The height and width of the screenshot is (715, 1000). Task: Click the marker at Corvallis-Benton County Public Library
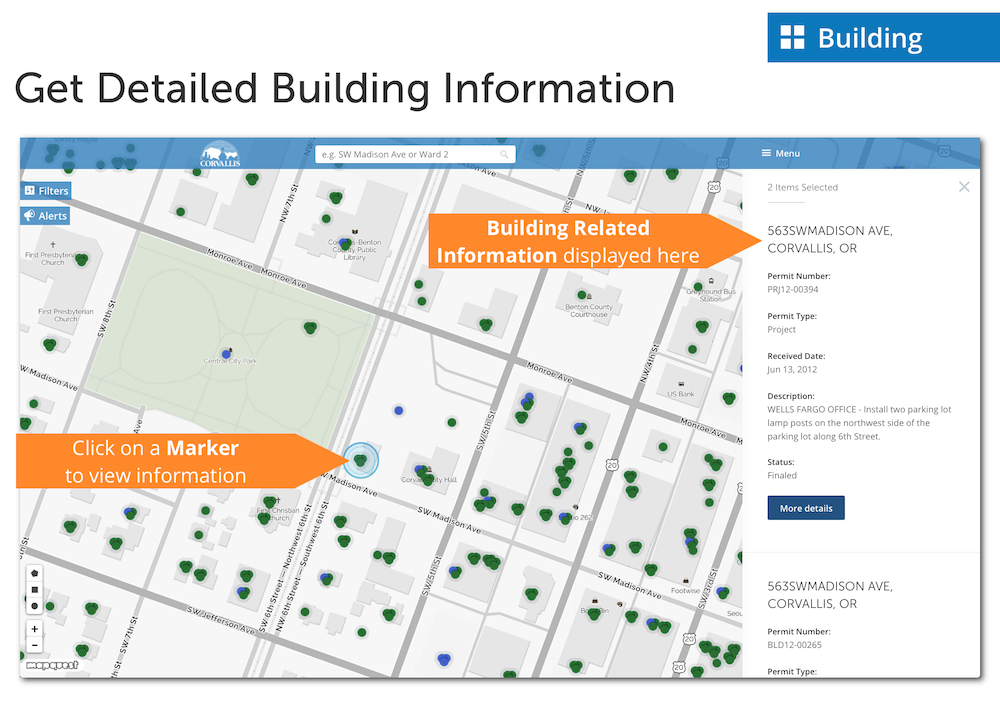point(345,244)
